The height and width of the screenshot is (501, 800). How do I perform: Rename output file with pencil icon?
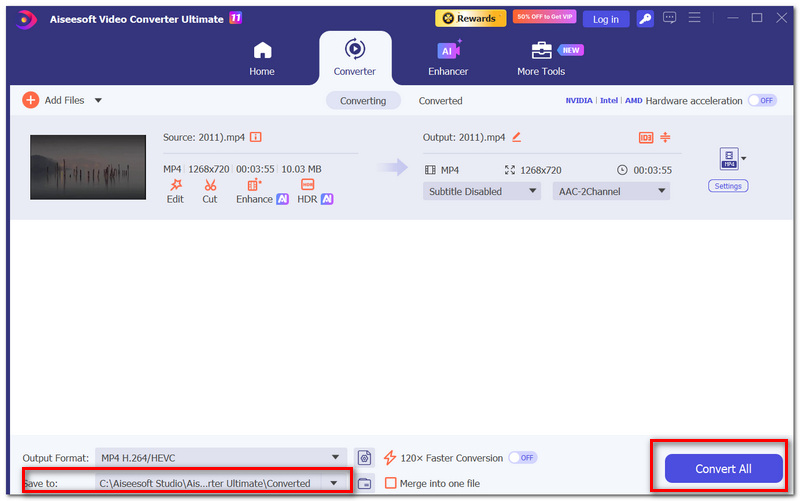[x=516, y=137]
